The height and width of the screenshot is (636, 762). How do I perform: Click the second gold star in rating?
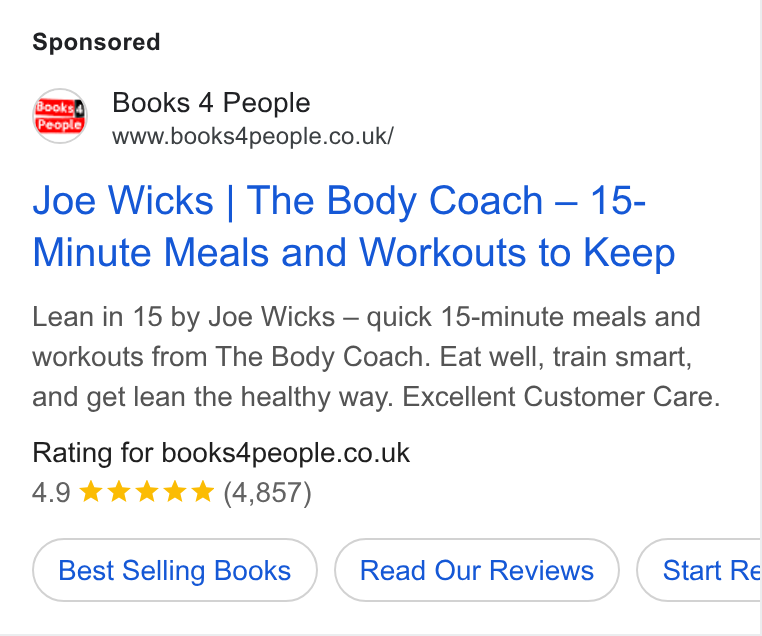pos(118,491)
